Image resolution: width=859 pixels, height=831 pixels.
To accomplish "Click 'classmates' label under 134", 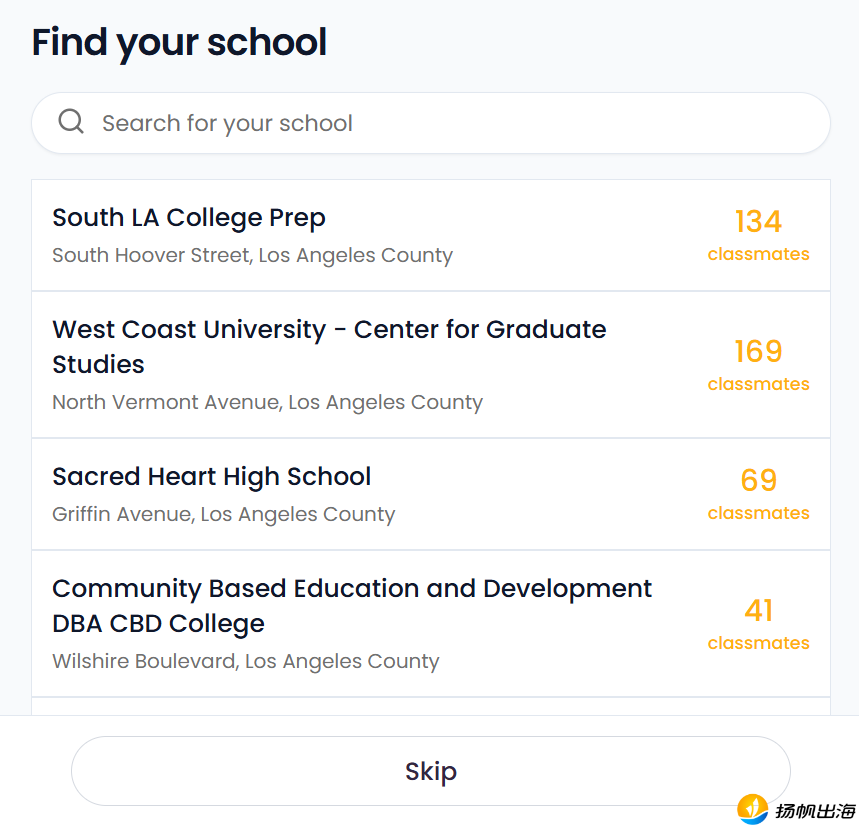I will pyautogui.click(x=758, y=254).
